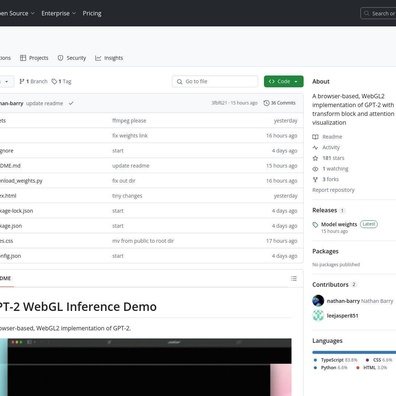Screen dimensions: 396x396
Task: Click the Security shield icon
Action: point(60,58)
